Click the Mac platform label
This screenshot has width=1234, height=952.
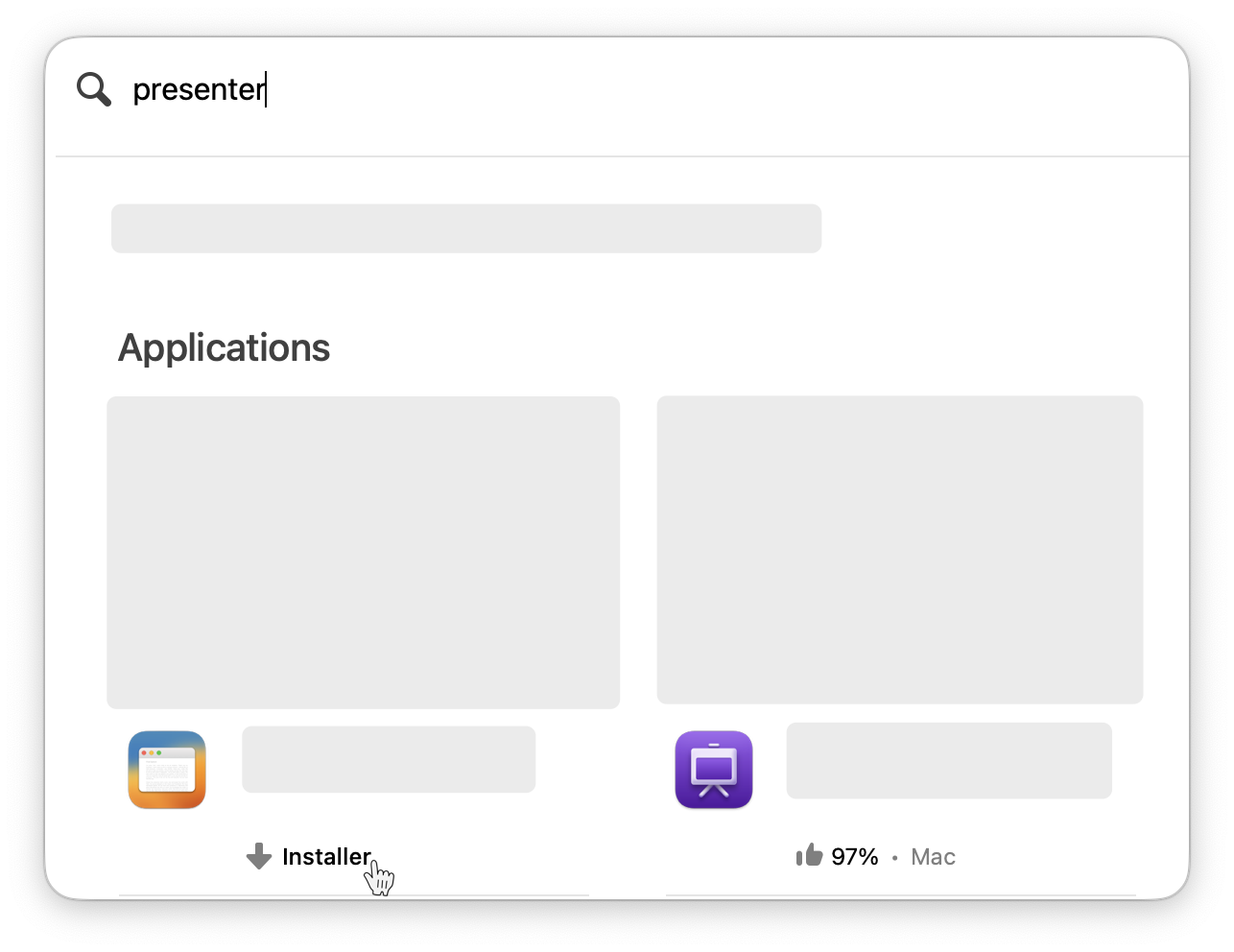pos(933,857)
